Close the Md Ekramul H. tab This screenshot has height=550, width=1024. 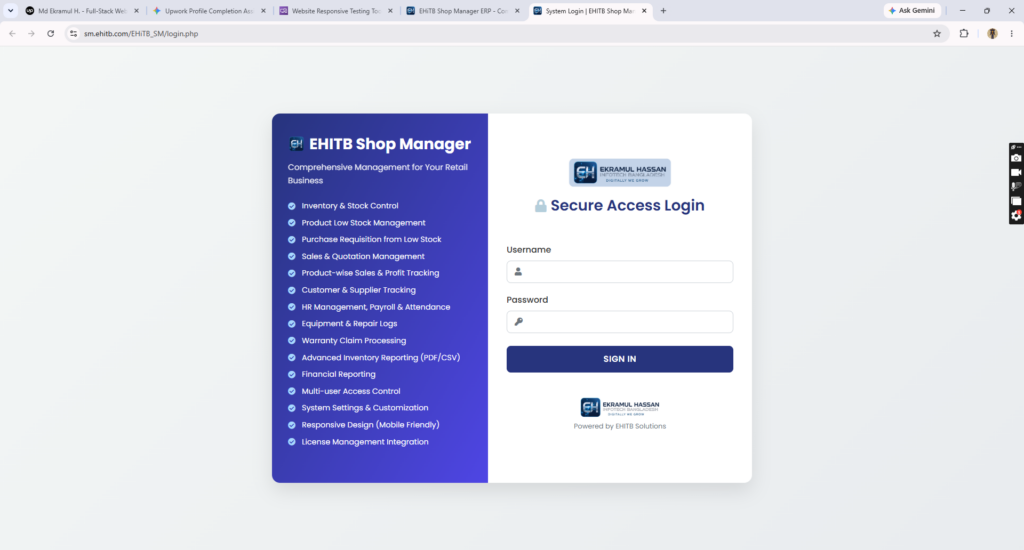pos(136,11)
